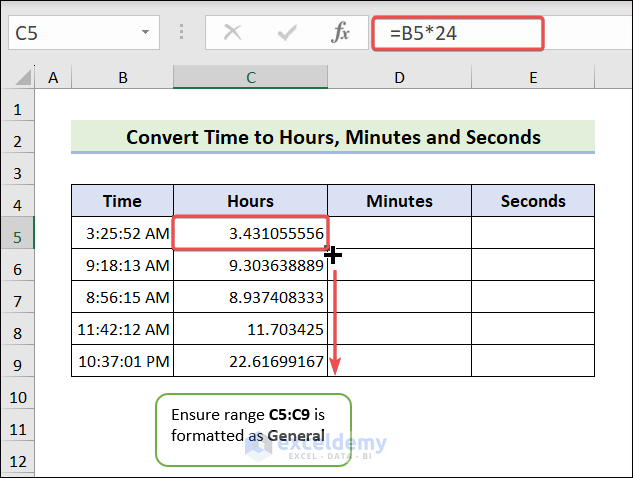This screenshot has height=478, width=633.
Task: Click empty Minutes cell in row 7
Action: (x=399, y=297)
